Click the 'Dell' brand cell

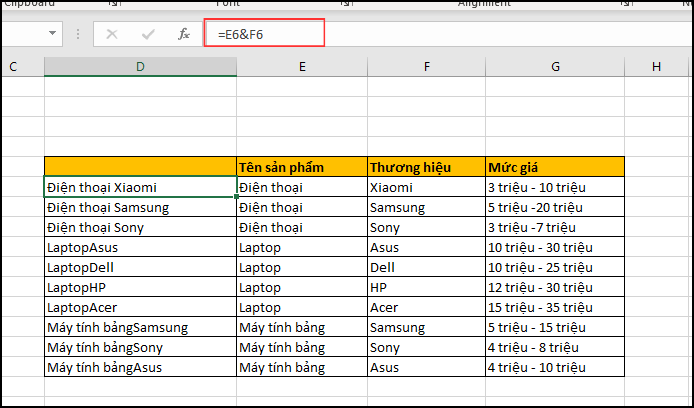[x=426, y=267]
